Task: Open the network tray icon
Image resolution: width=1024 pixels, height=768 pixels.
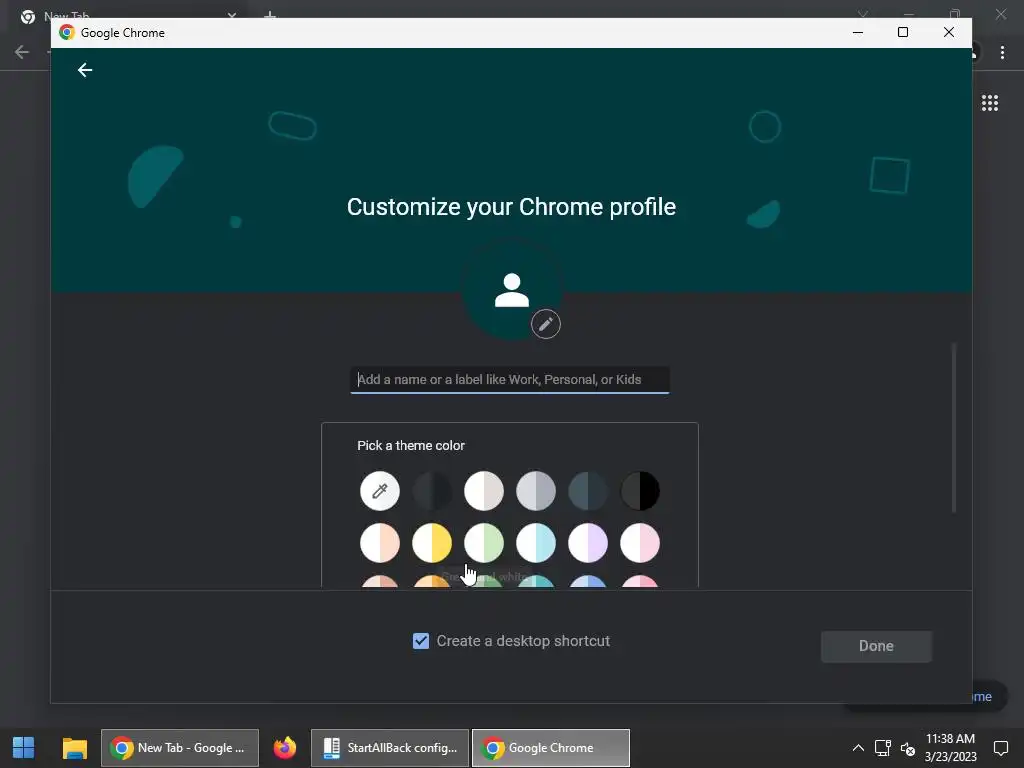Action: point(883,748)
